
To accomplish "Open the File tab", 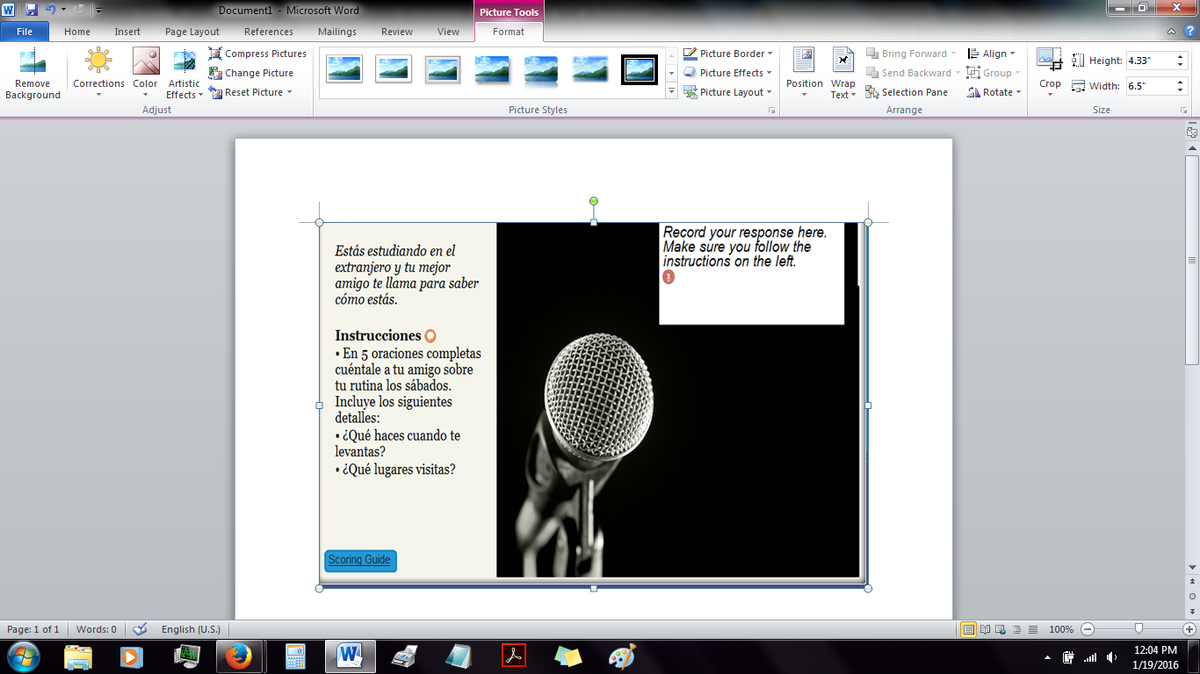I will [25, 32].
